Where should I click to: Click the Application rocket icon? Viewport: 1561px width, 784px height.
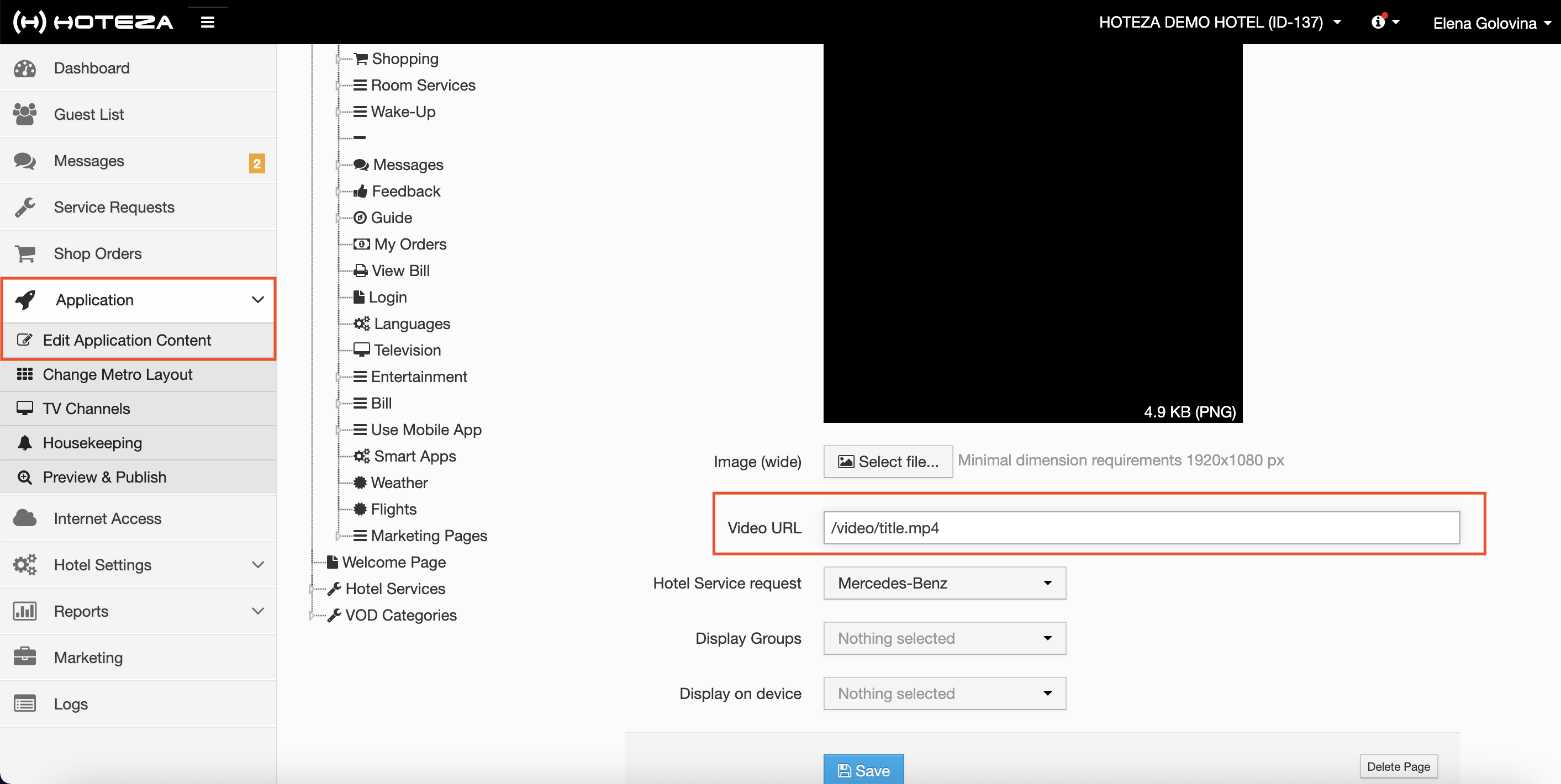tap(26, 300)
